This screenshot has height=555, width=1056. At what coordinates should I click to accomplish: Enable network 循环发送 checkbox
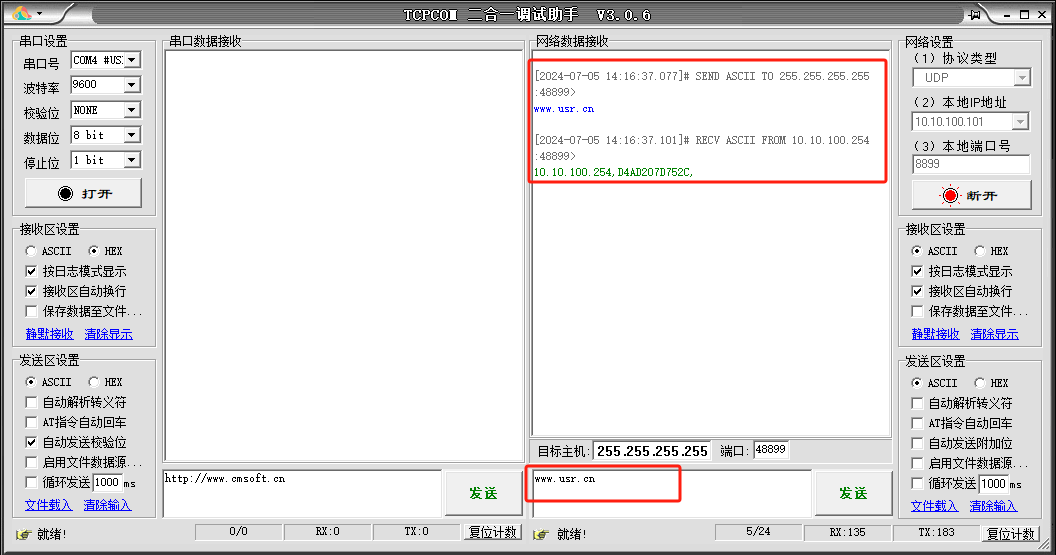point(917,483)
